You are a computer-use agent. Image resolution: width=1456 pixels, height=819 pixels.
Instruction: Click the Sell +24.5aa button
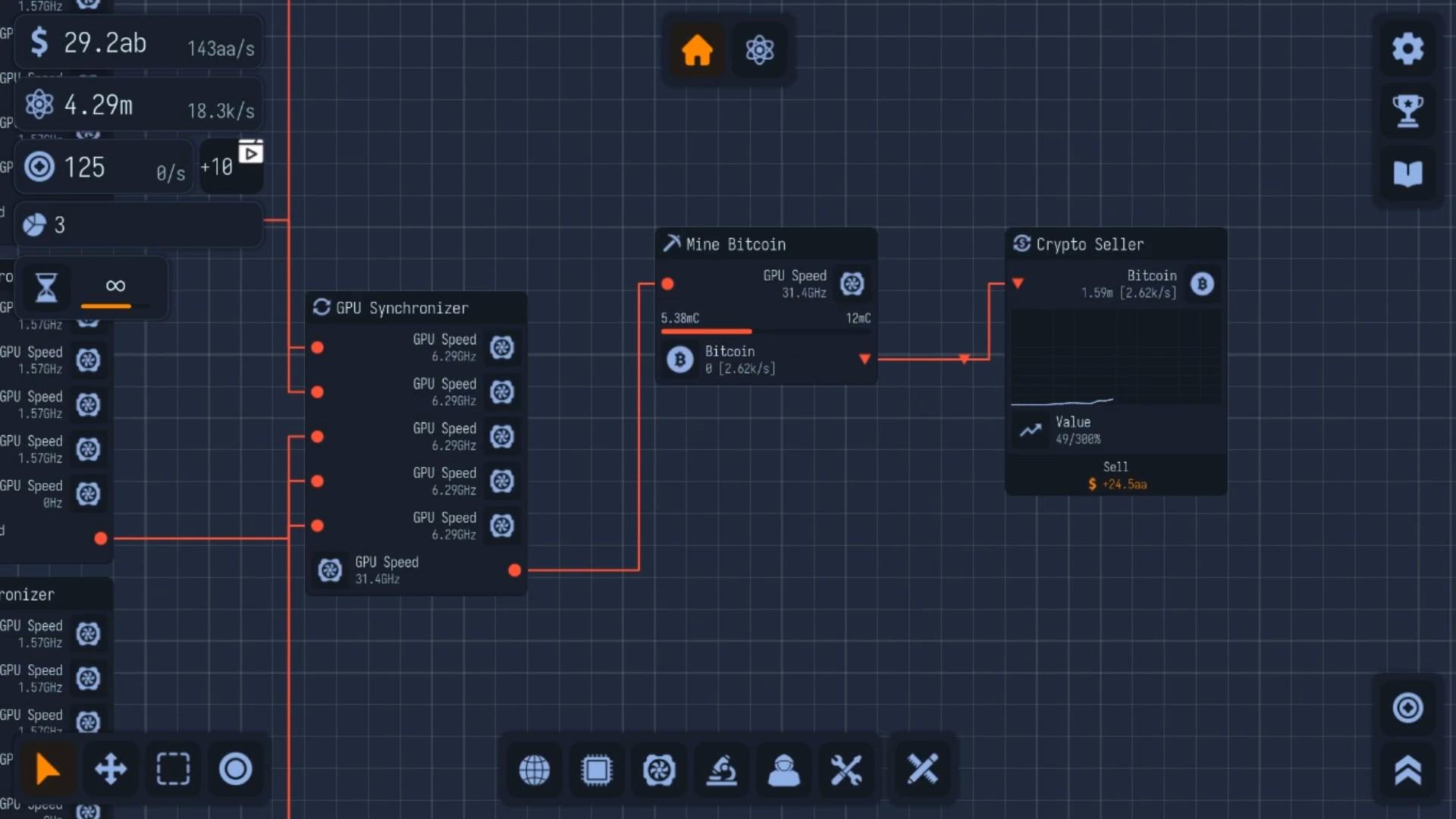tap(1116, 475)
